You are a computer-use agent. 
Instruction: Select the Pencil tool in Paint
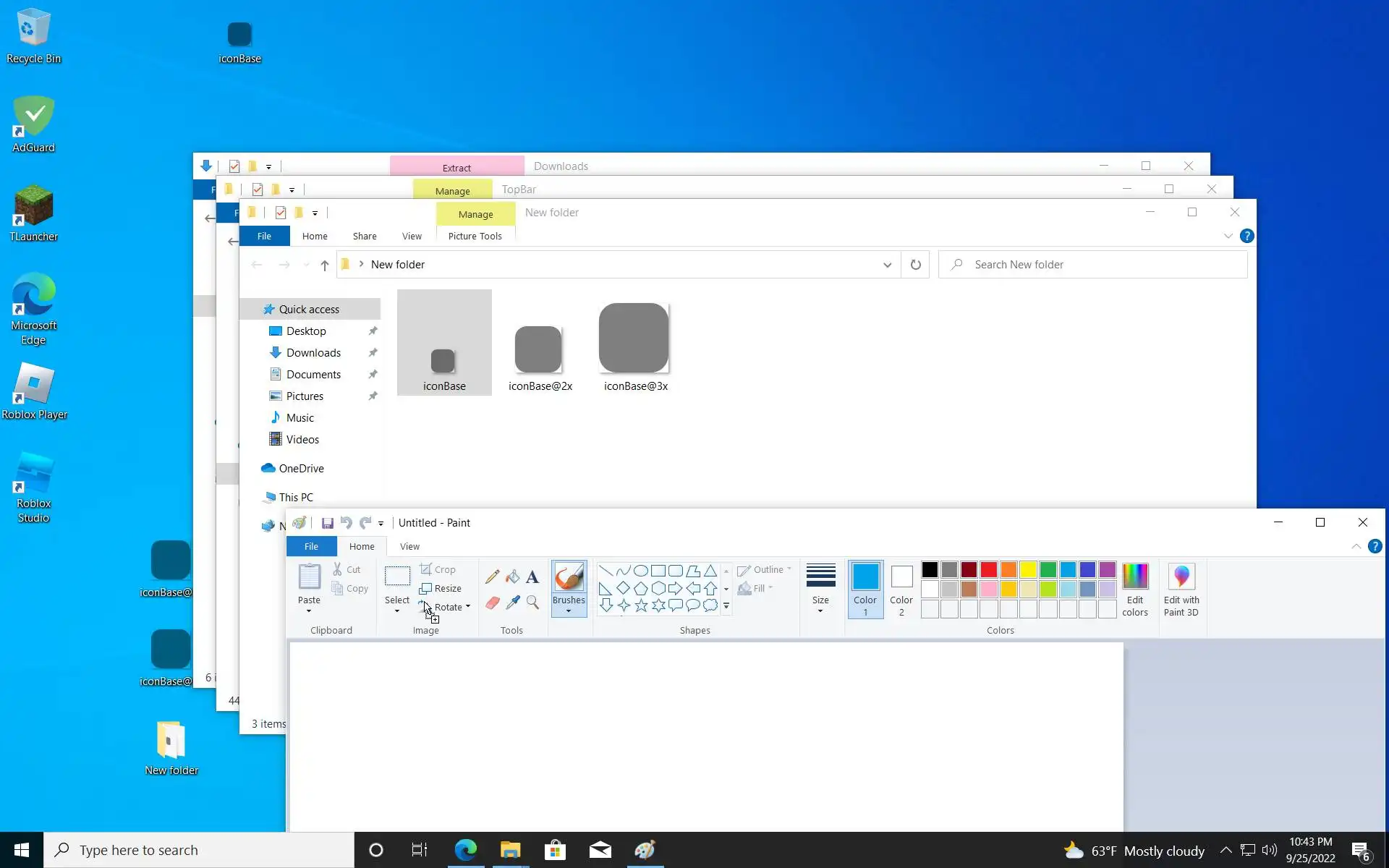tap(492, 576)
